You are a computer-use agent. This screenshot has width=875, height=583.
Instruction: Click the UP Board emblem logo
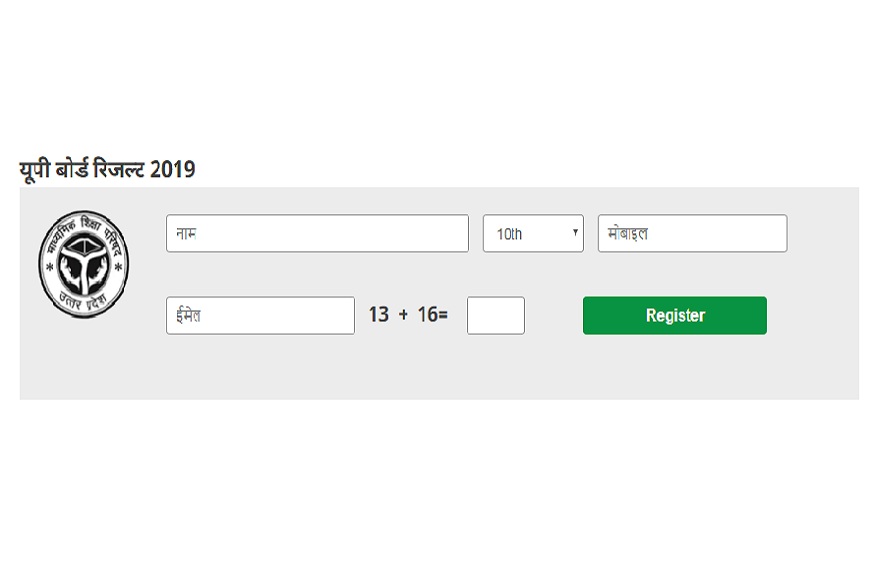click(x=84, y=265)
